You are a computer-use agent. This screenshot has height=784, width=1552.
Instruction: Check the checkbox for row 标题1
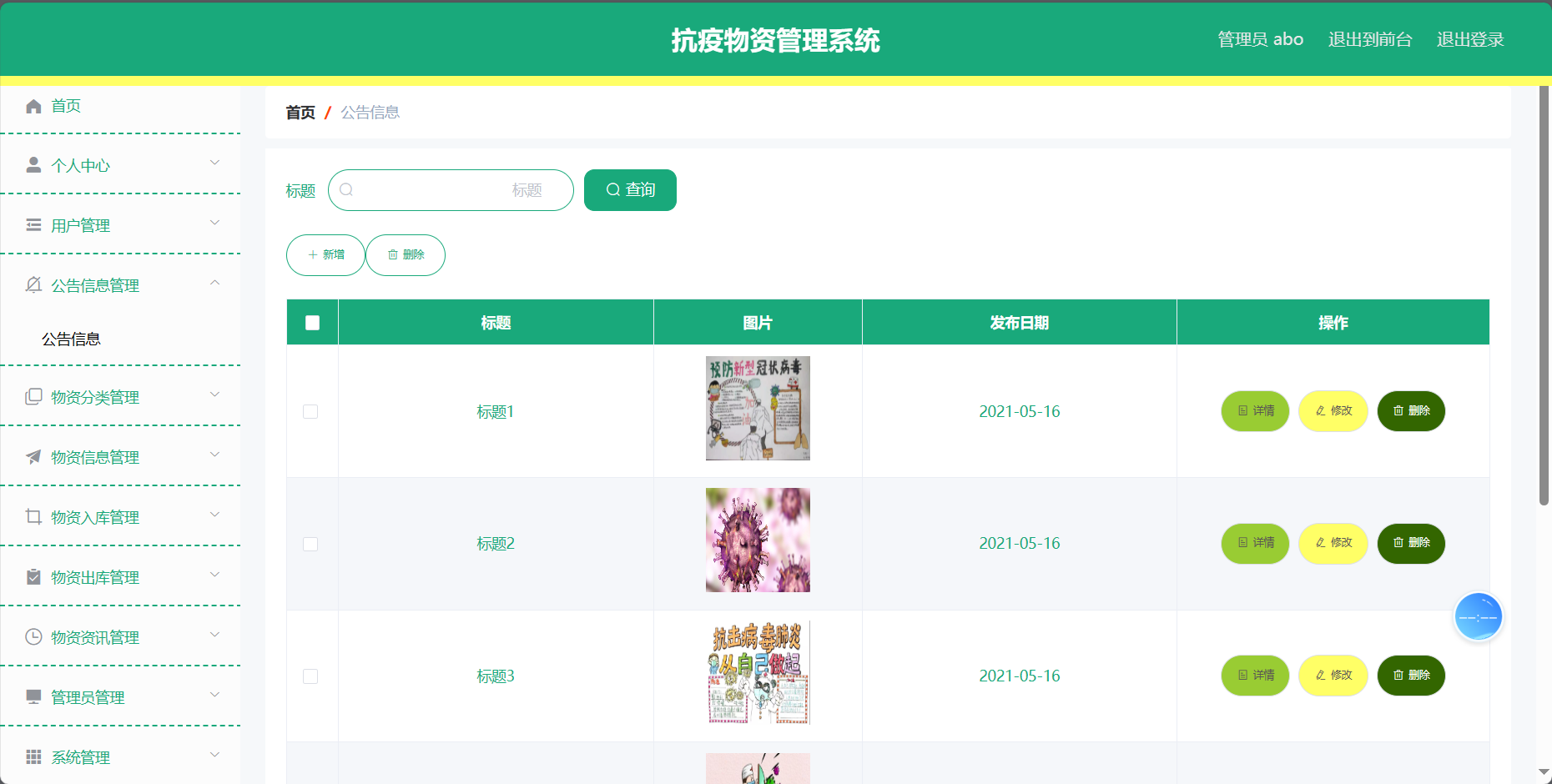coord(310,411)
